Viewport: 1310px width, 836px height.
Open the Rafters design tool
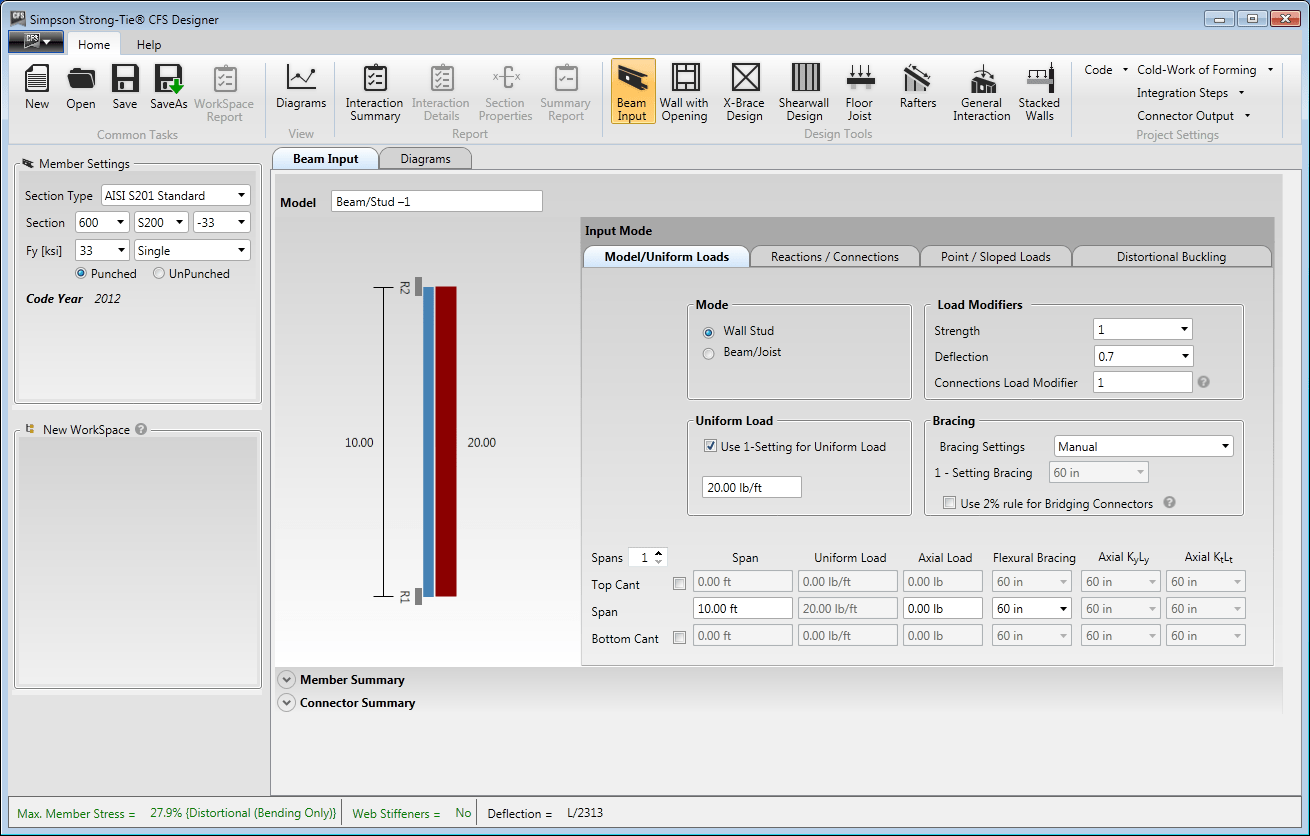point(918,88)
